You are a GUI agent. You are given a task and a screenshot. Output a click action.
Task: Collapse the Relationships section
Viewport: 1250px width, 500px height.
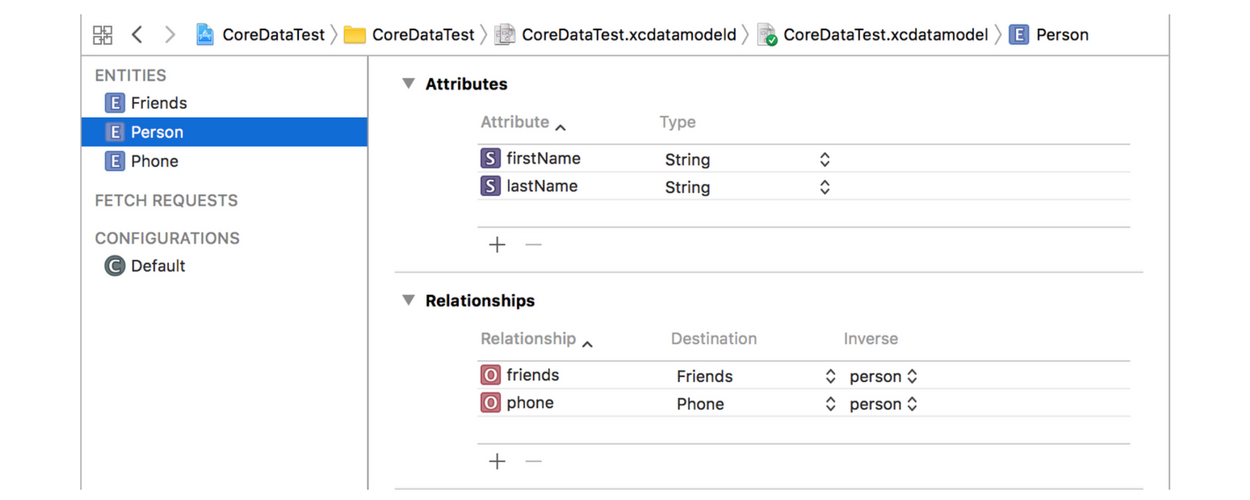[409, 300]
